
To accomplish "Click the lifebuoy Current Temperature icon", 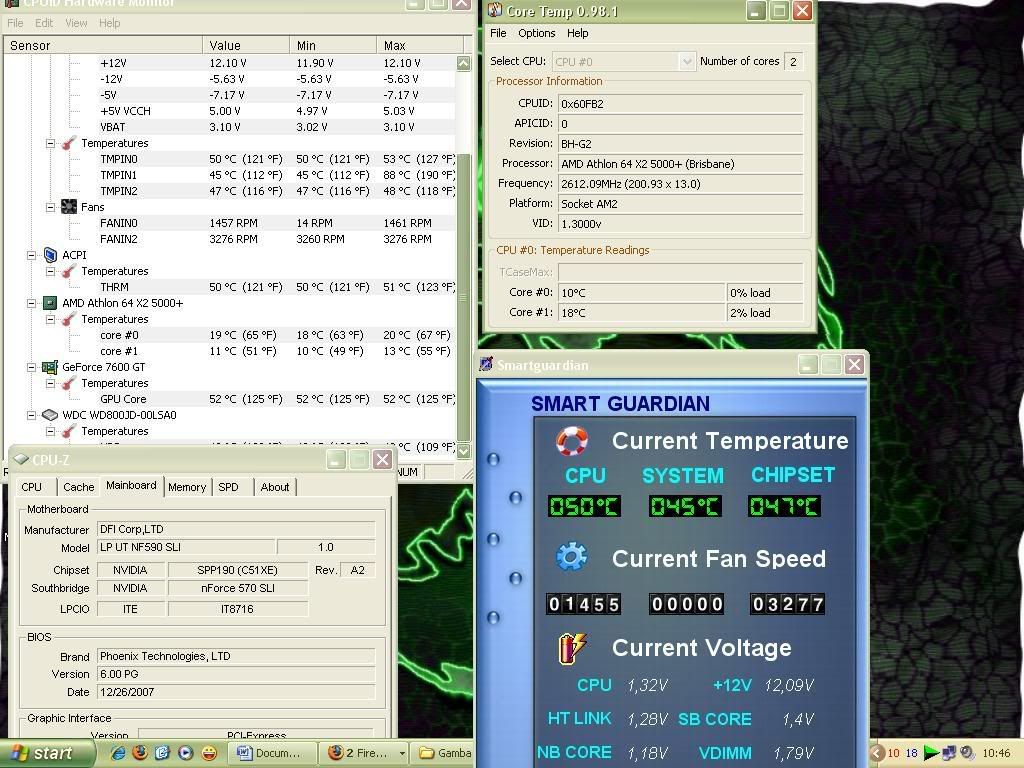I will coord(571,441).
